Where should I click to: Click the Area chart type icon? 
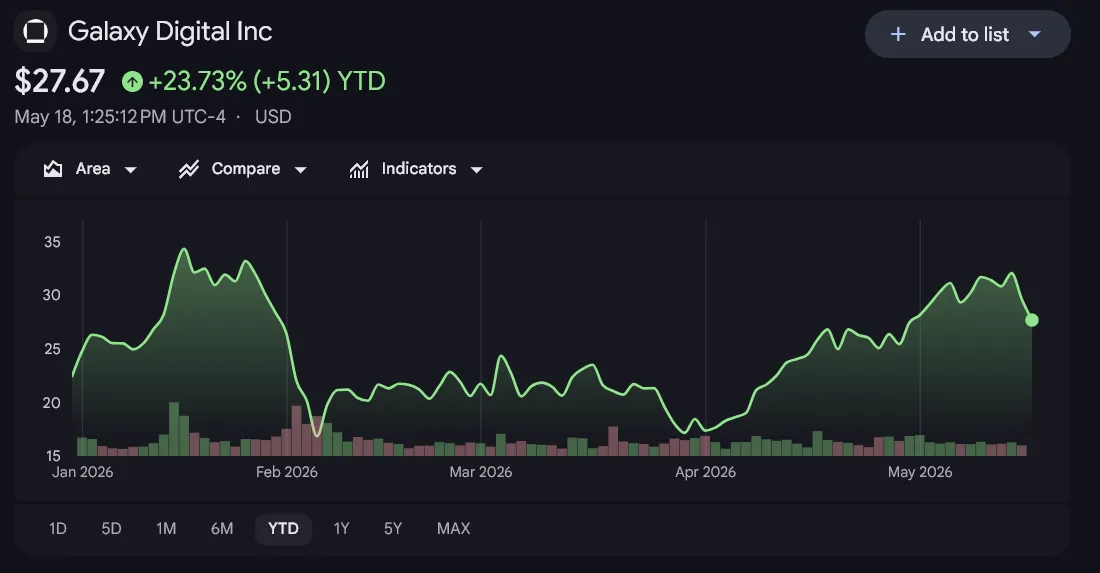click(53, 169)
